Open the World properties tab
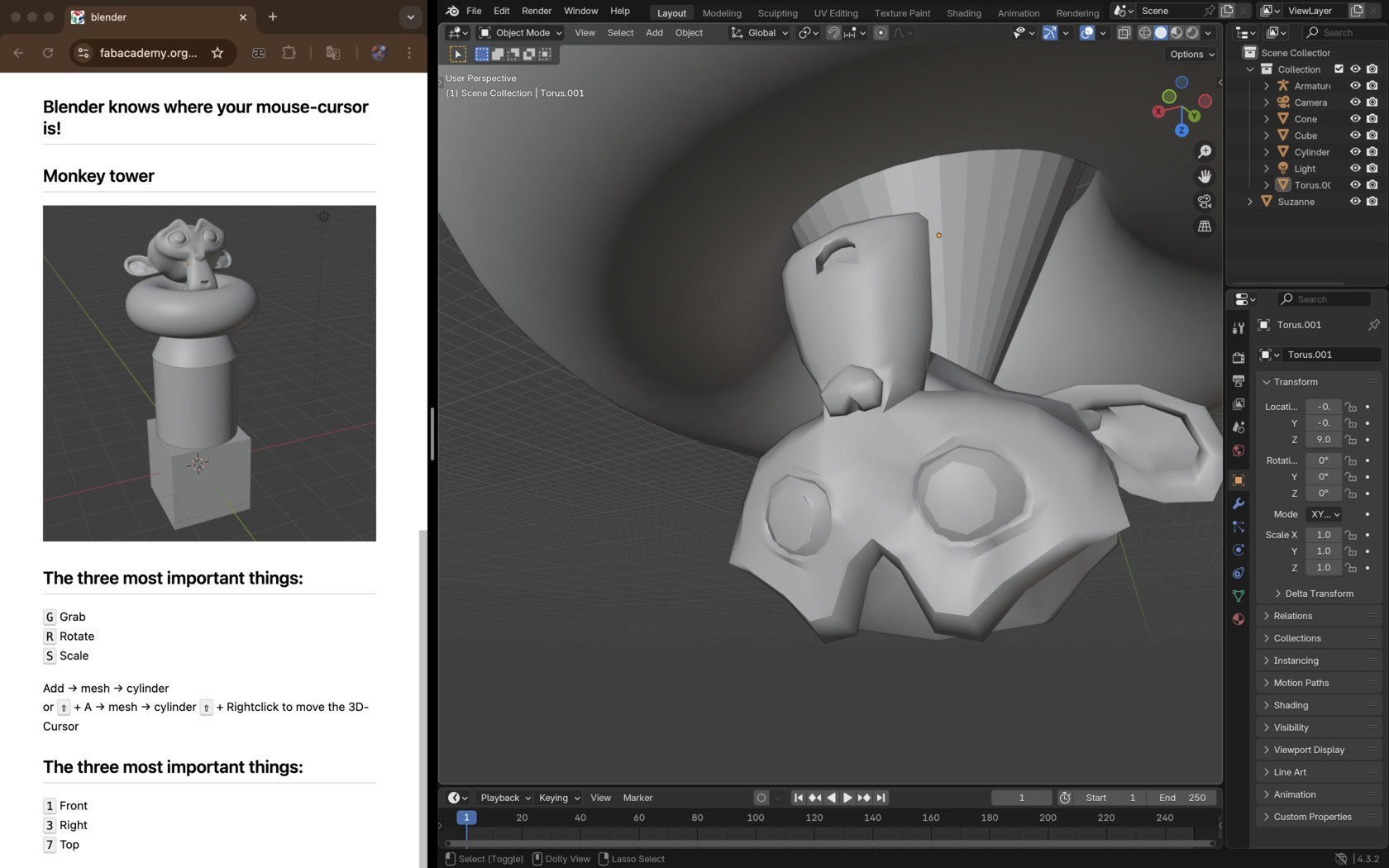Screen dimensions: 1389x868 pos(1238,451)
